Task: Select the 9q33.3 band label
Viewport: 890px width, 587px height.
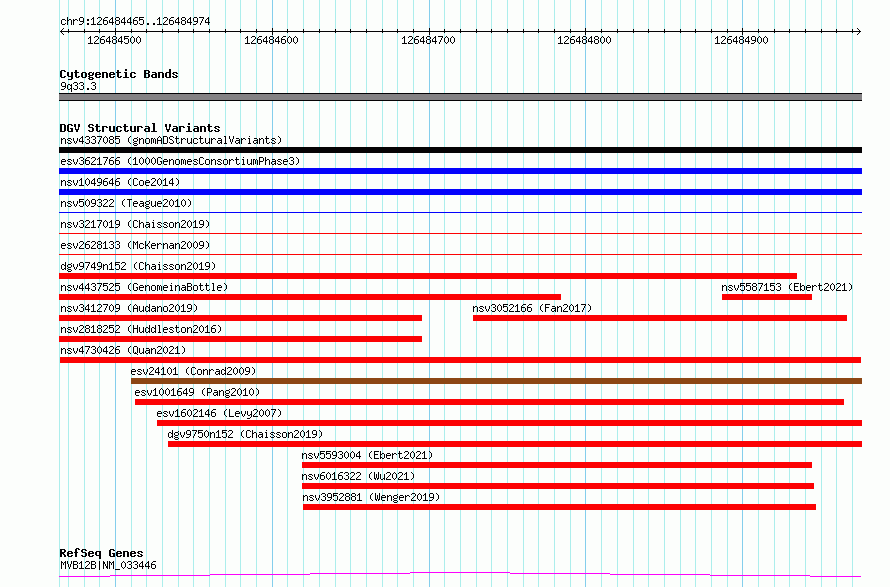Action: coord(78,86)
